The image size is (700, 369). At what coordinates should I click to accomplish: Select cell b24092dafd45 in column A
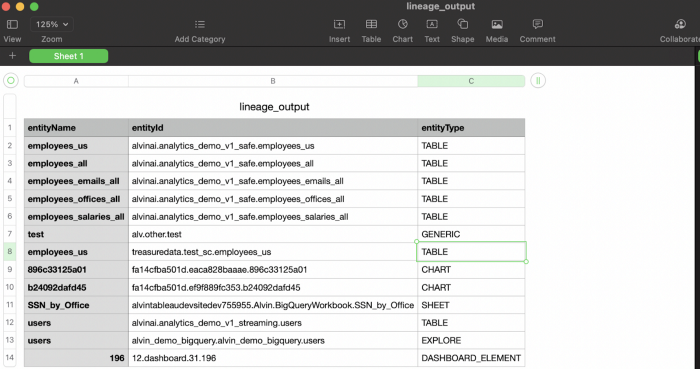(76, 287)
